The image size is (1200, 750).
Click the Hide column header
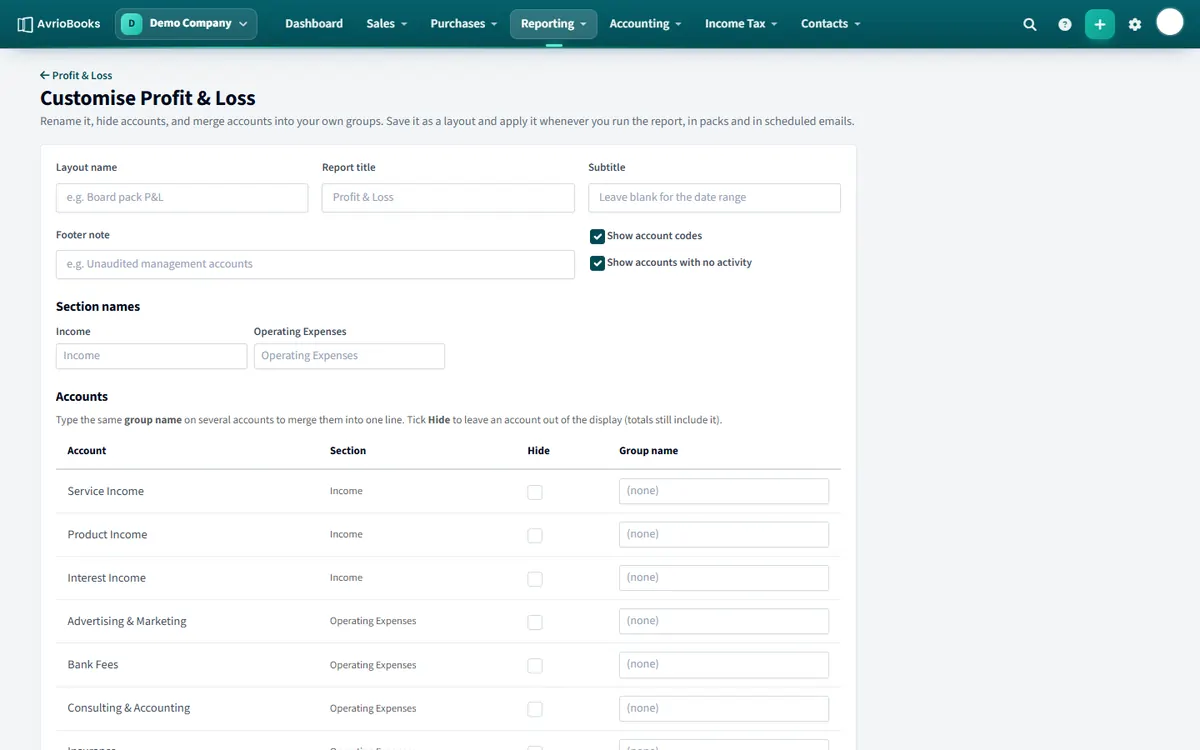(x=539, y=451)
